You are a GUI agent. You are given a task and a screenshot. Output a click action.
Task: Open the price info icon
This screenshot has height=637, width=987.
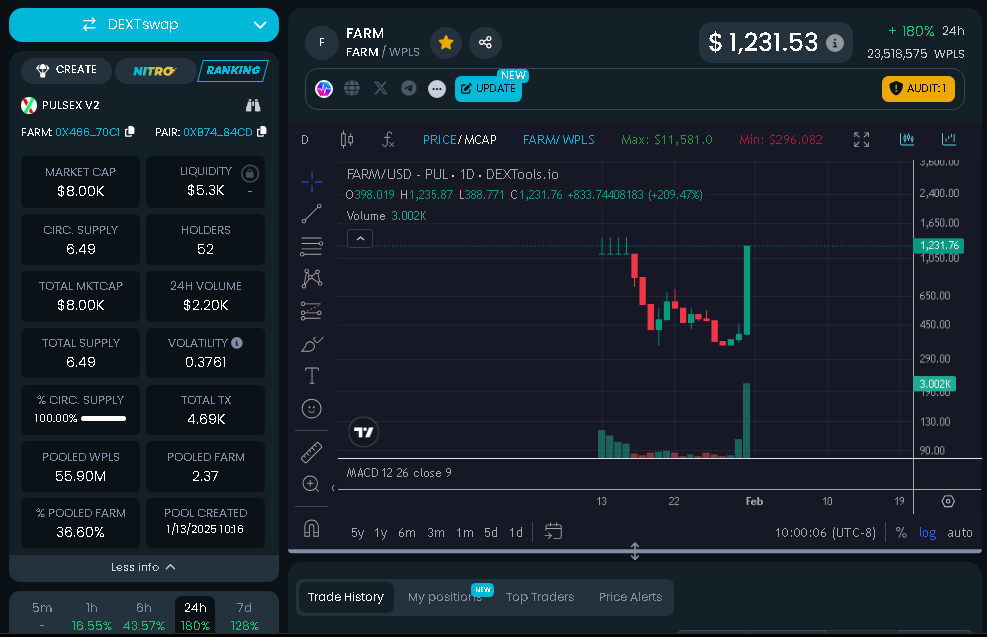click(835, 43)
